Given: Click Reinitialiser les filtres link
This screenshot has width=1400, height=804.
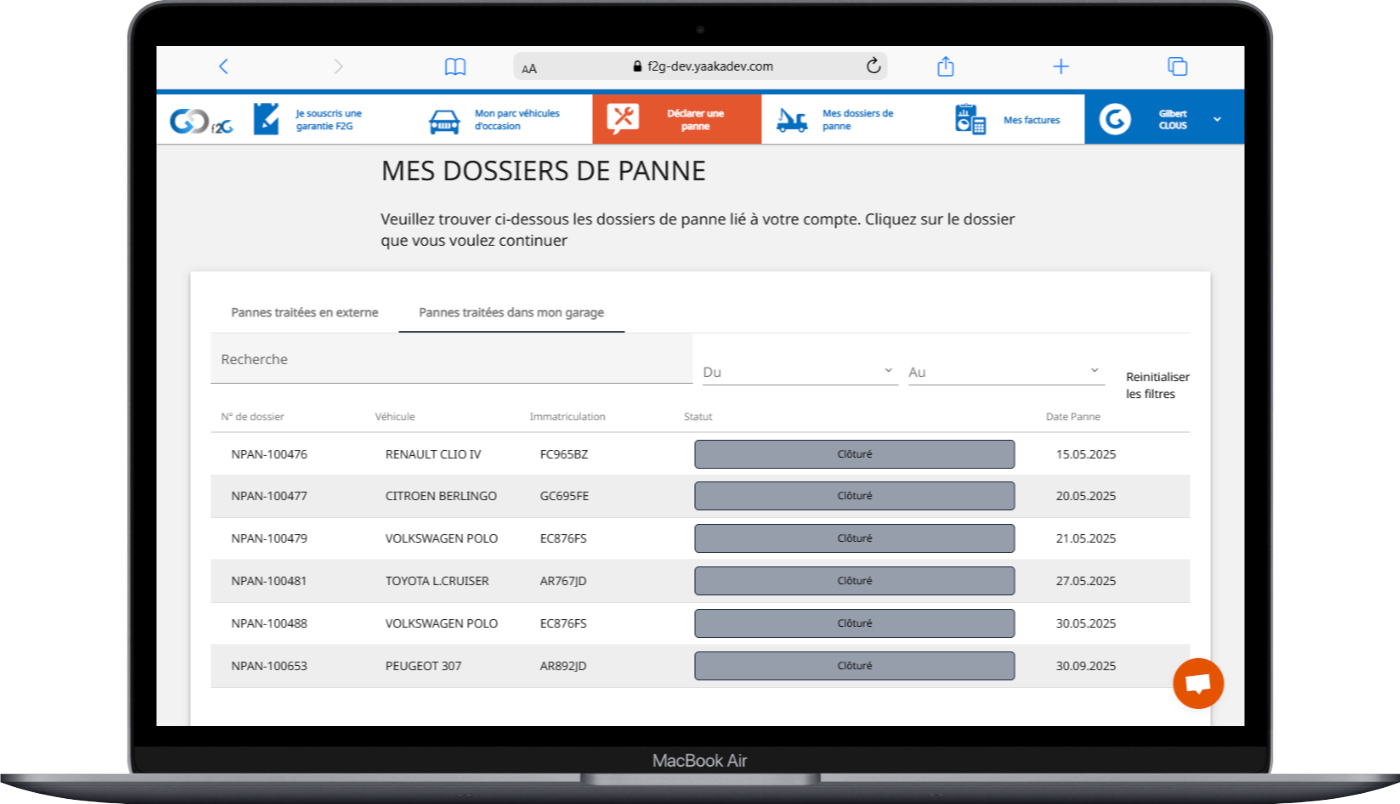Looking at the screenshot, I should point(1157,386).
